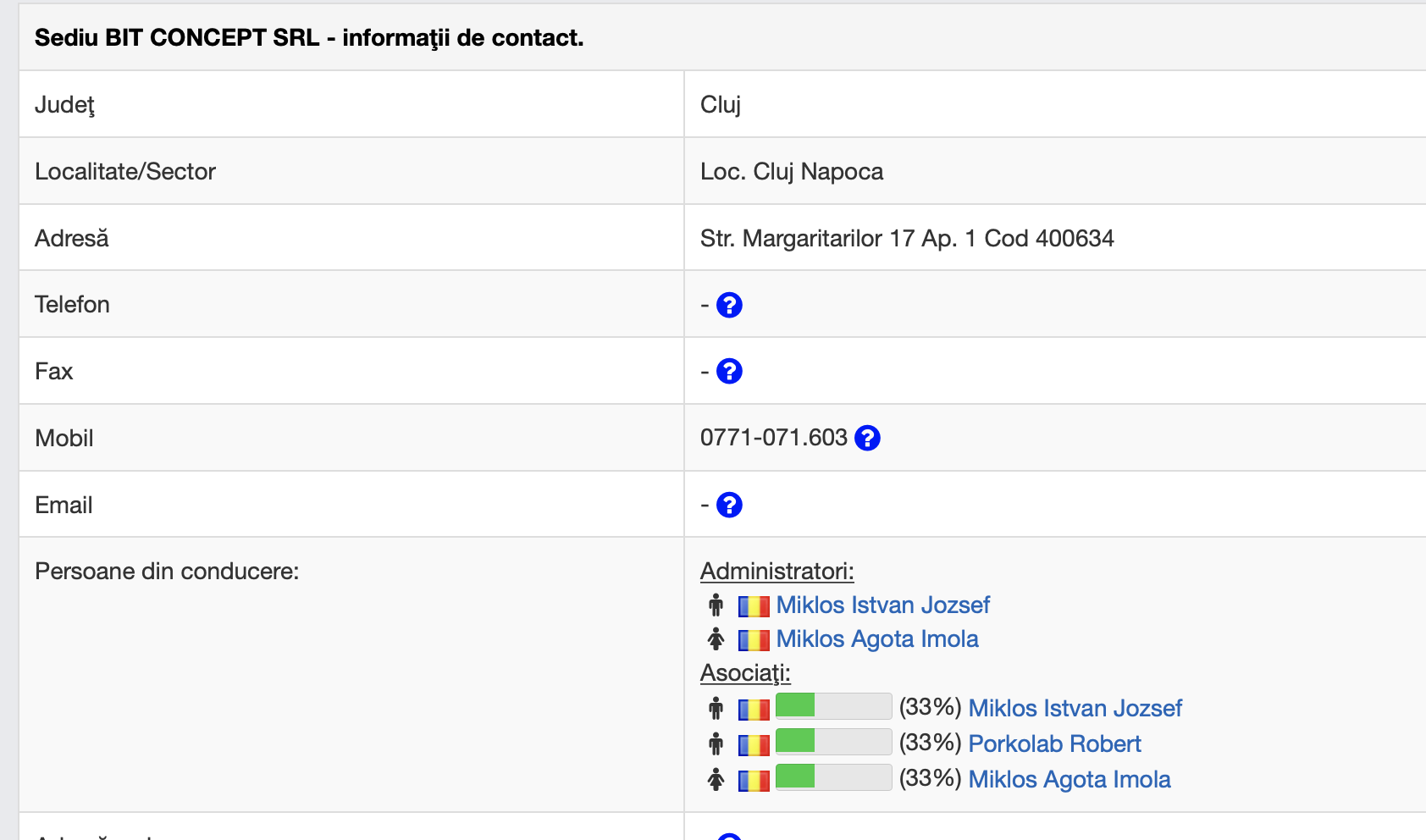Image resolution: width=1426 pixels, height=840 pixels.
Task: Click Romanian flag beside administrator Miklos Agota Imola
Action: [x=754, y=640]
